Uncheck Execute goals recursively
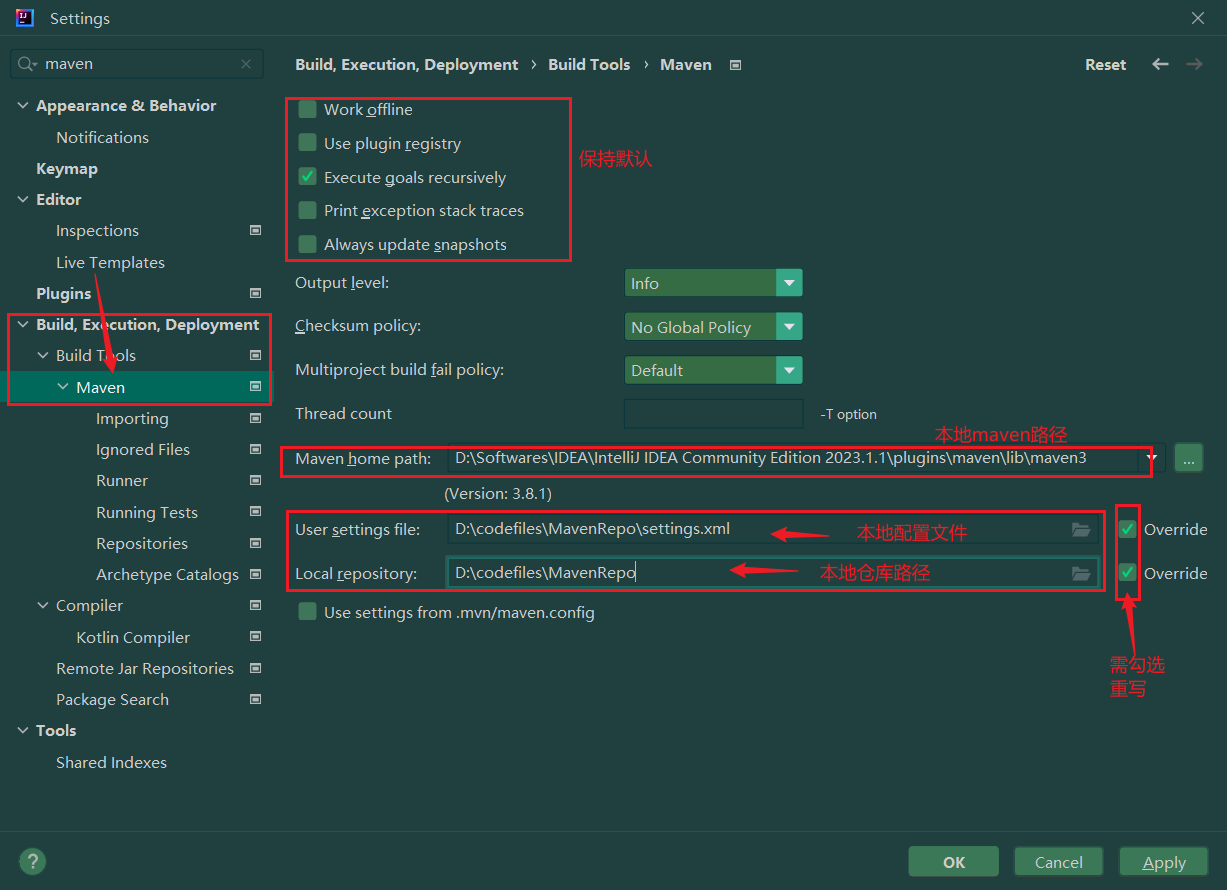Screen dimensions: 1227x890 point(308,177)
